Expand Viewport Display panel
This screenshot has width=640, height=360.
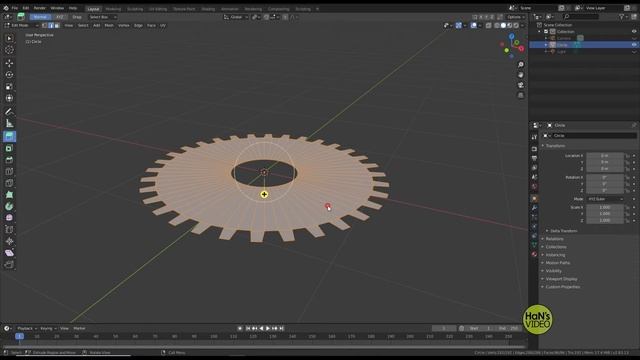(x=561, y=279)
